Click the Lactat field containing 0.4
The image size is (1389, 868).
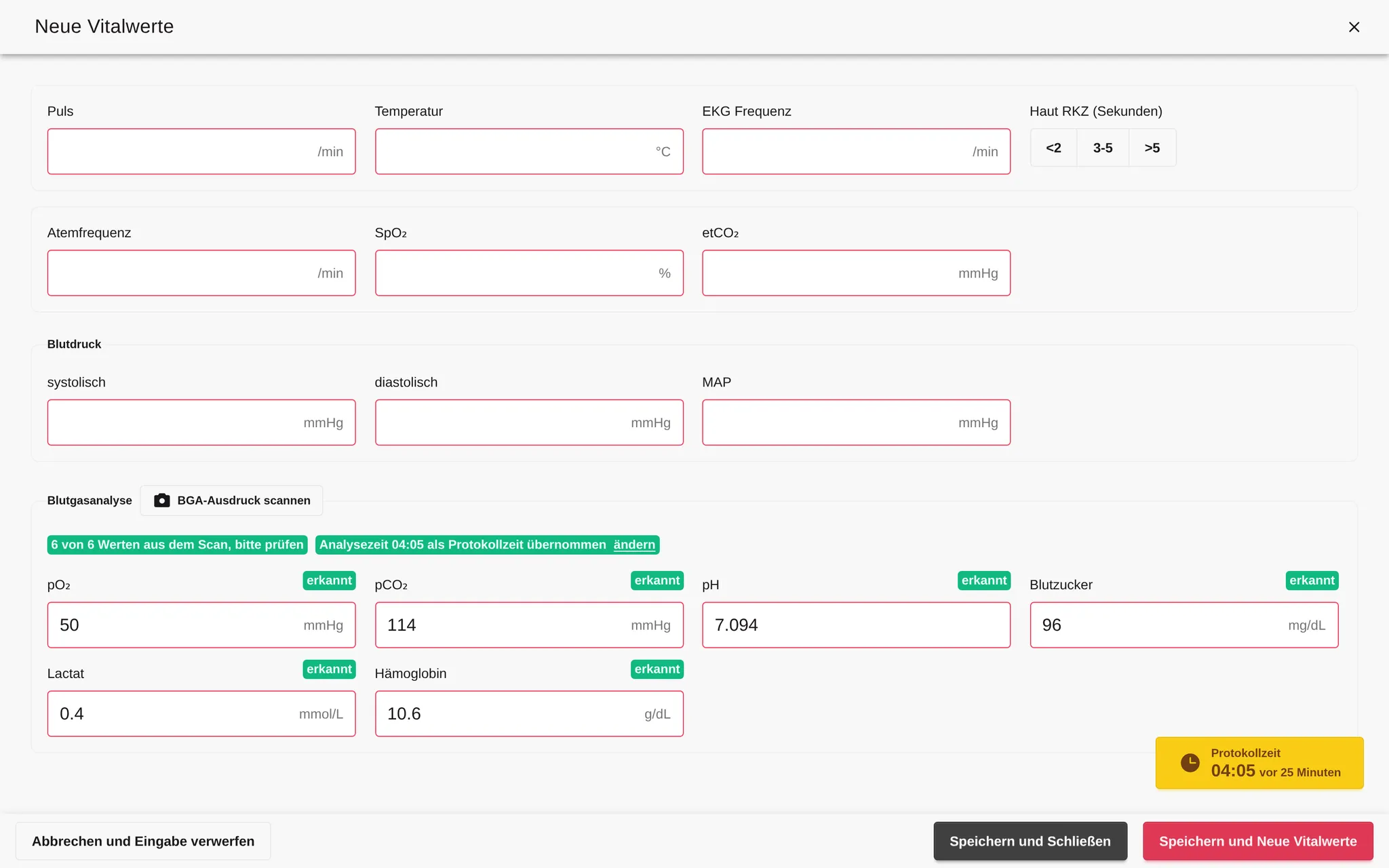[x=201, y=714]
